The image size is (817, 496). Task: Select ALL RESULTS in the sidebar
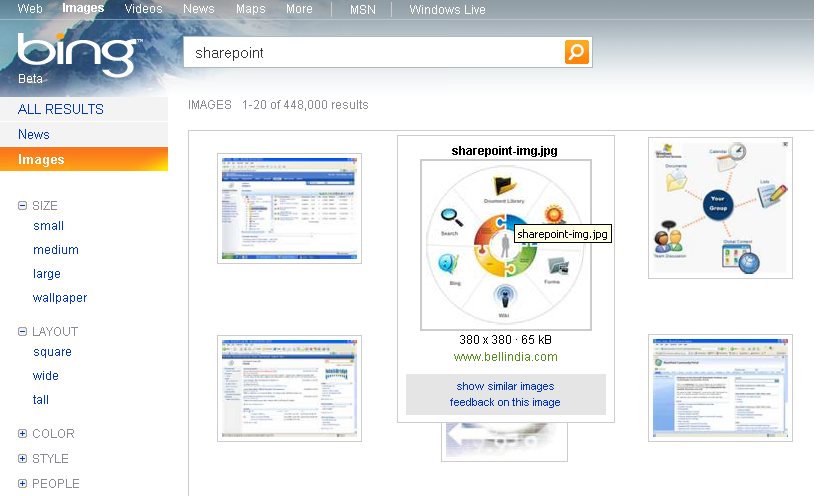[x=84, y=109]
